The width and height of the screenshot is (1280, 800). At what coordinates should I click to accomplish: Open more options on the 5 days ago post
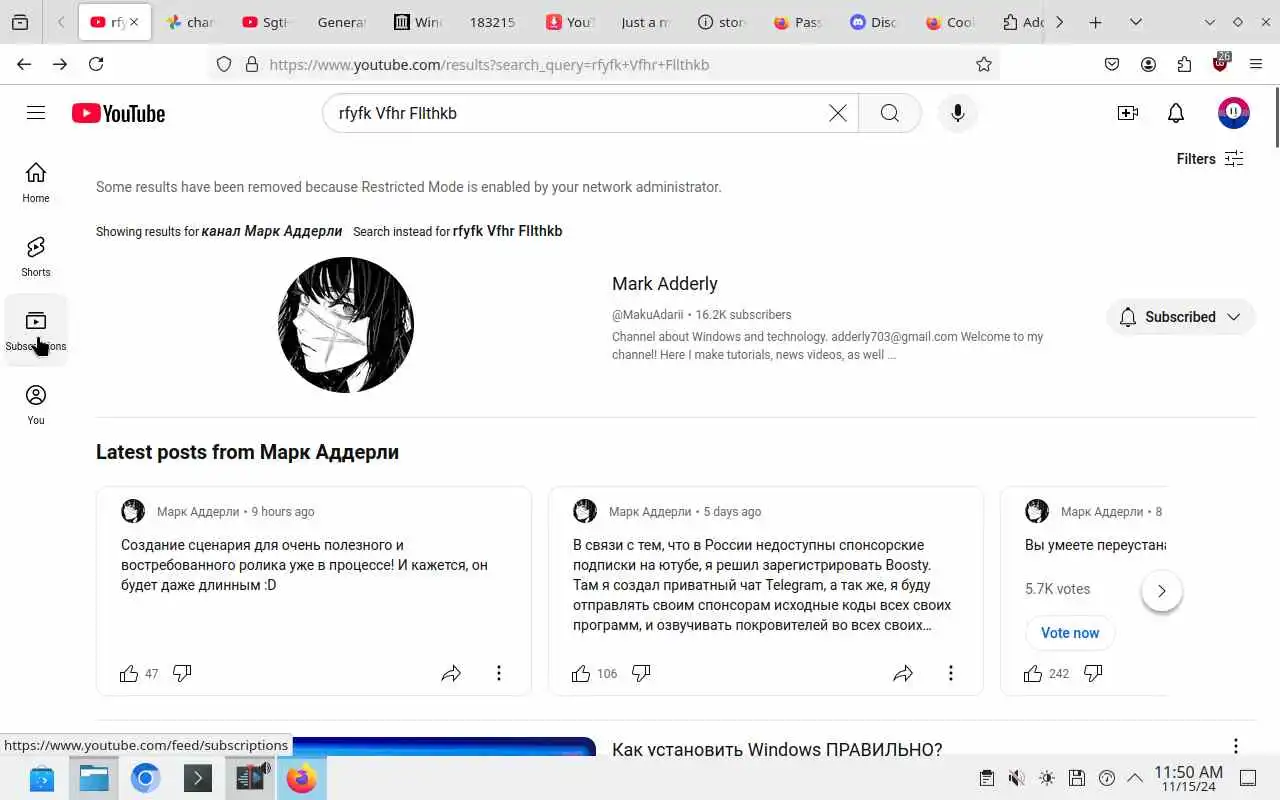[x=951, y=674]
